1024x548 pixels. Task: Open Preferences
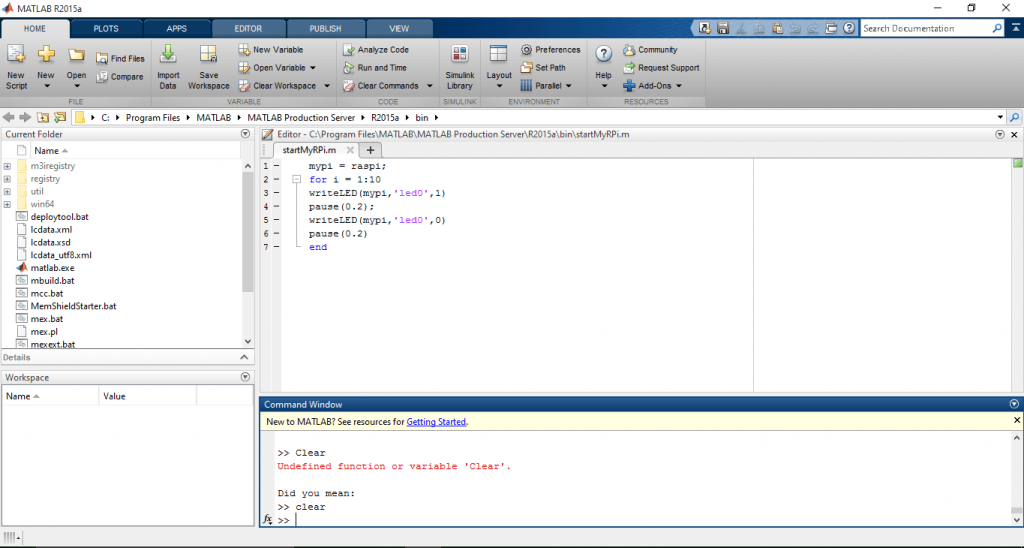(x=551, y=50)
